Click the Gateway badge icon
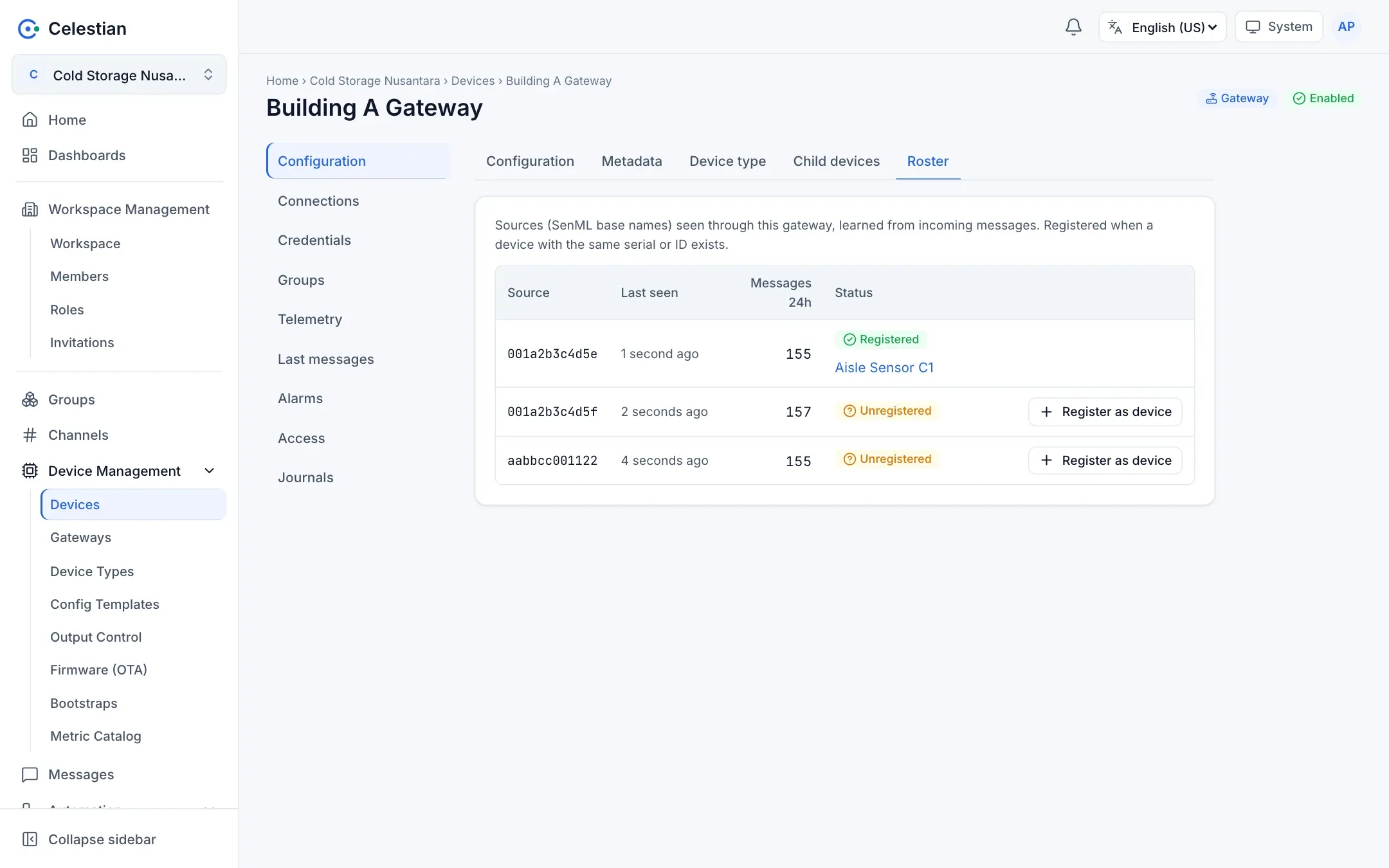This screenshot has width=1389, height=868. tap(1212, 98)
